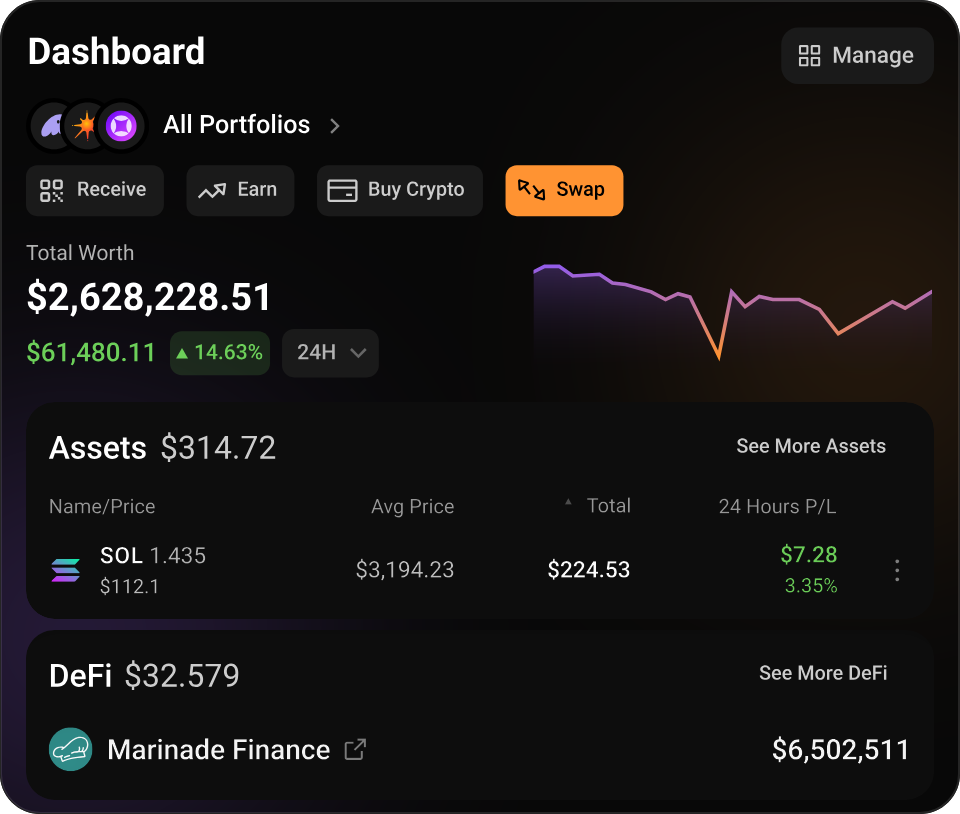Click the Swap arrows icon

[x=531, y=190]
